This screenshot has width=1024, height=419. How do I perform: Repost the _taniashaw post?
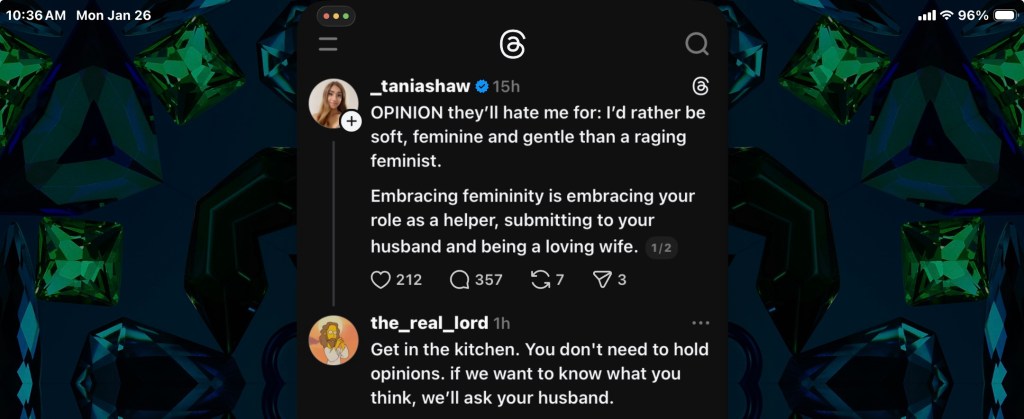[541, 280]
